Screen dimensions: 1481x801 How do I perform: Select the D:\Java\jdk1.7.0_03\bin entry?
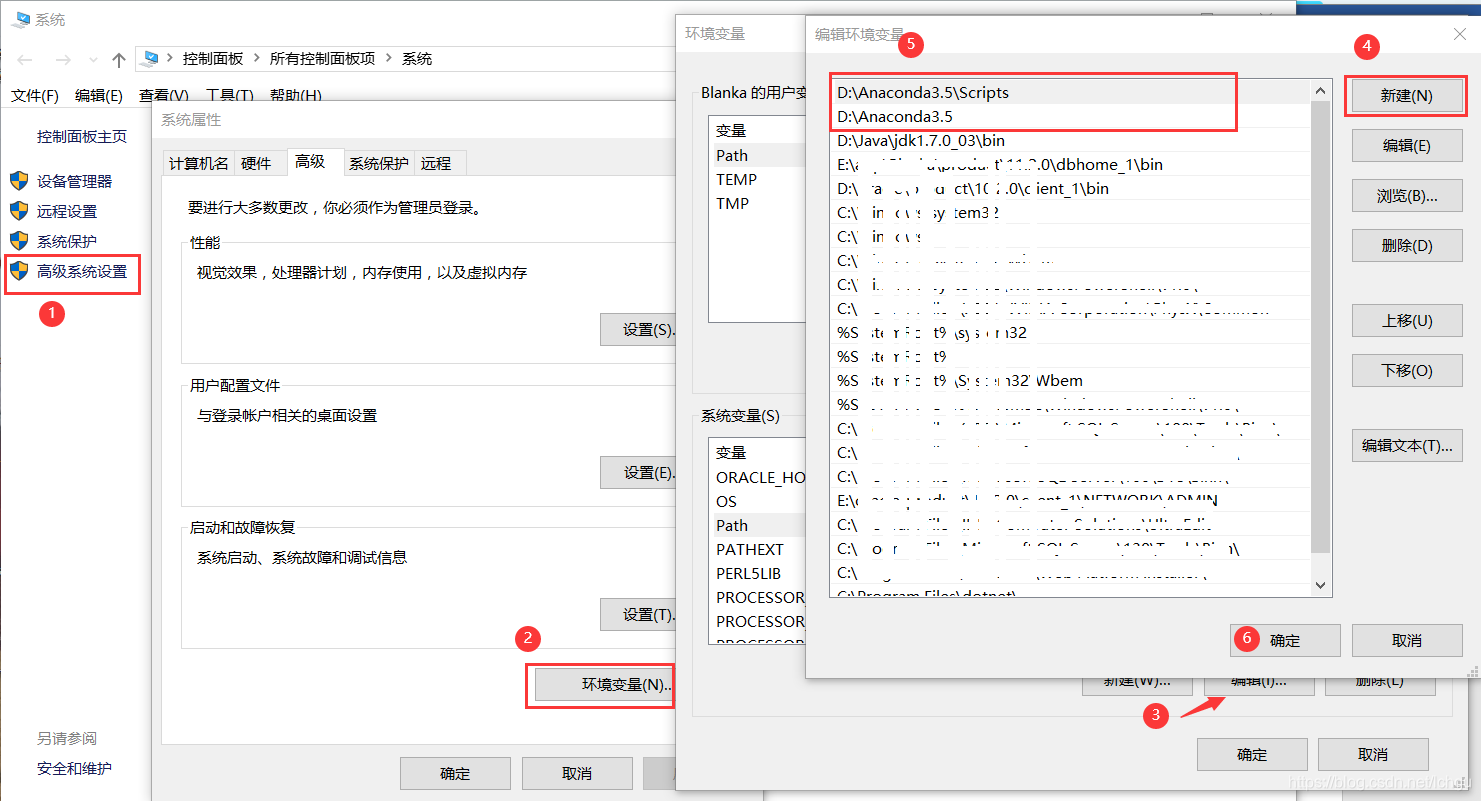pyautogui.click(x=1070, y=141)
